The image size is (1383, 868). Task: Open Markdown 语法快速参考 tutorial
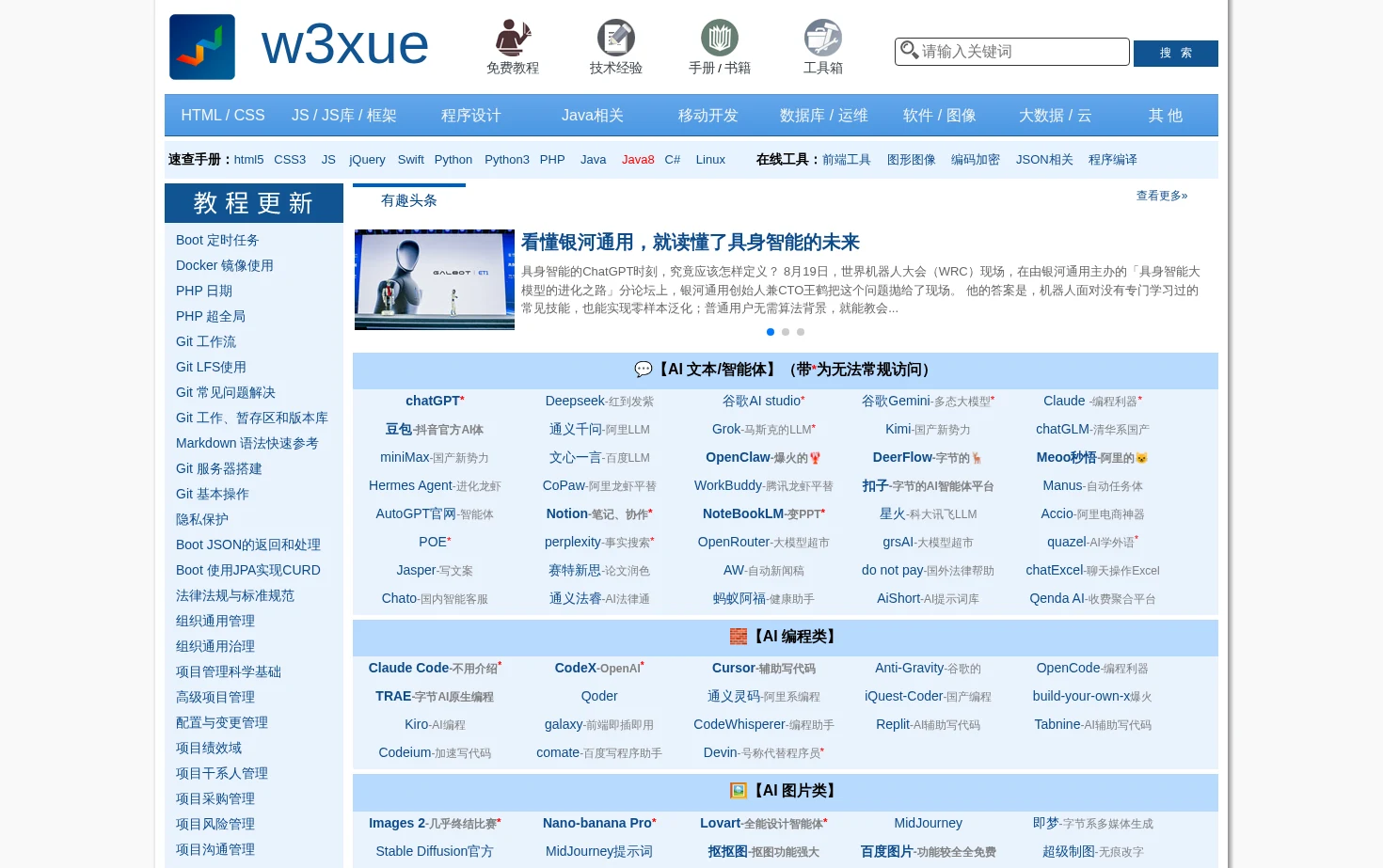click(247, 444)
